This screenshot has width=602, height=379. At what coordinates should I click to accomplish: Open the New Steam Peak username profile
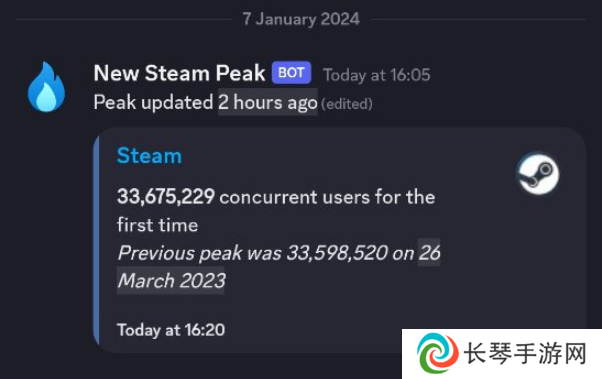coord(179,73)
